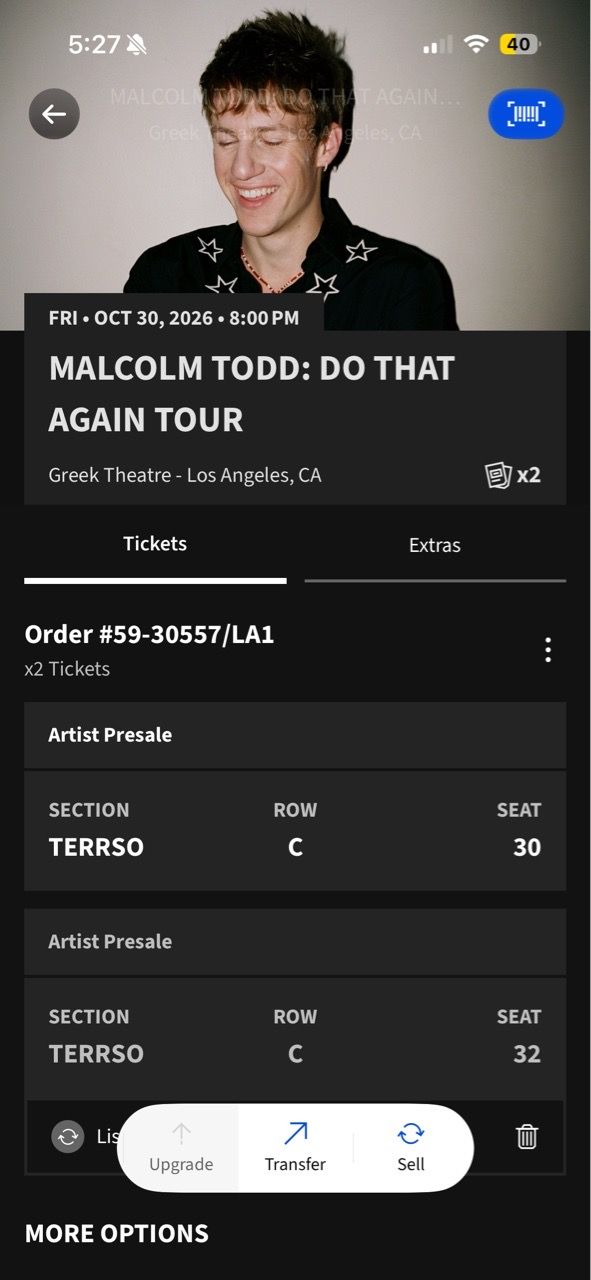The width and height of the screenshot is (591, 1280).
Task: Tap the Greek Theatre venue text
Action: pyautogui.click(x=185, y=475)
